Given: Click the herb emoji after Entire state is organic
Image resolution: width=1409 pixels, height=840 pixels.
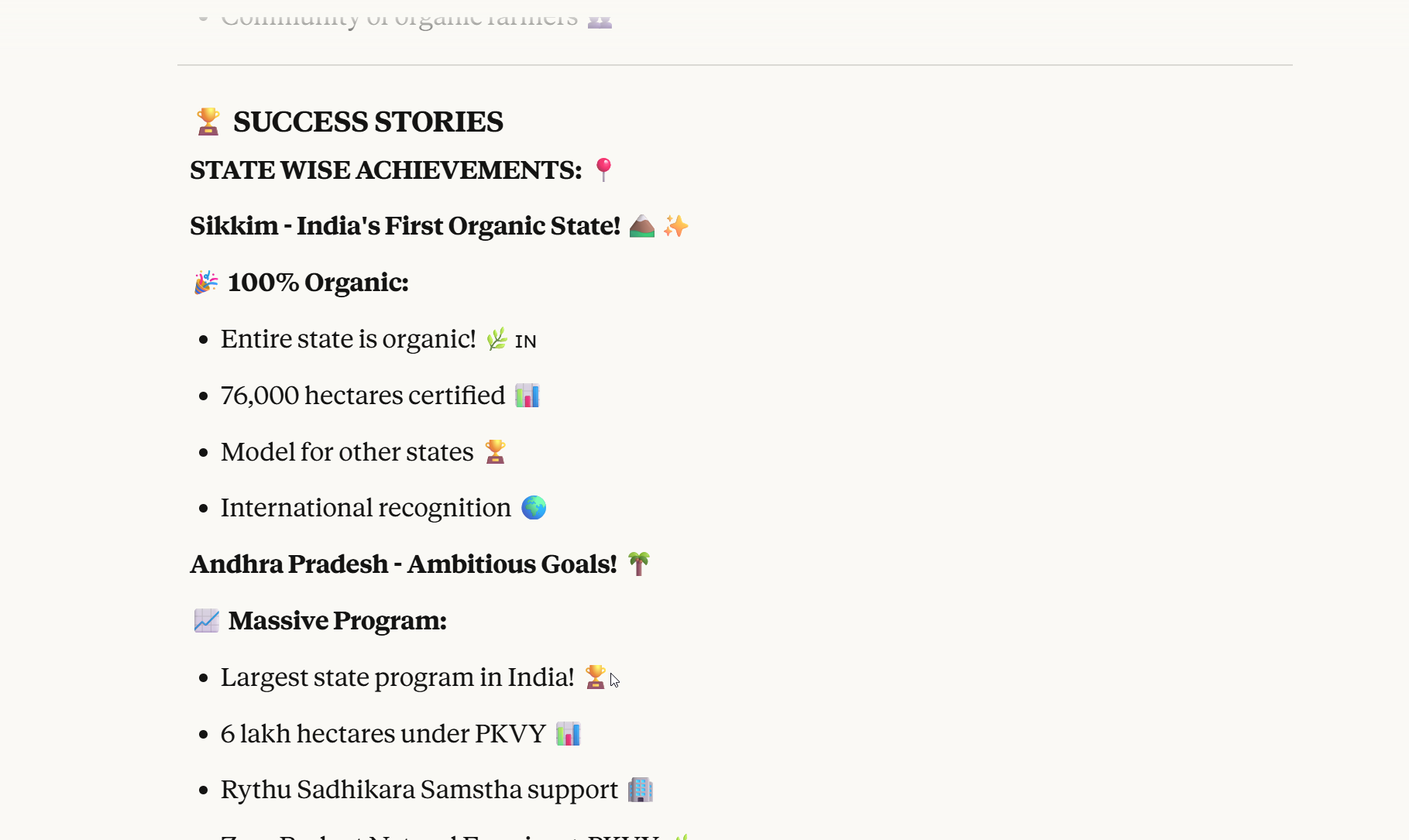Looking at the screenshot, I should (497, 339).
